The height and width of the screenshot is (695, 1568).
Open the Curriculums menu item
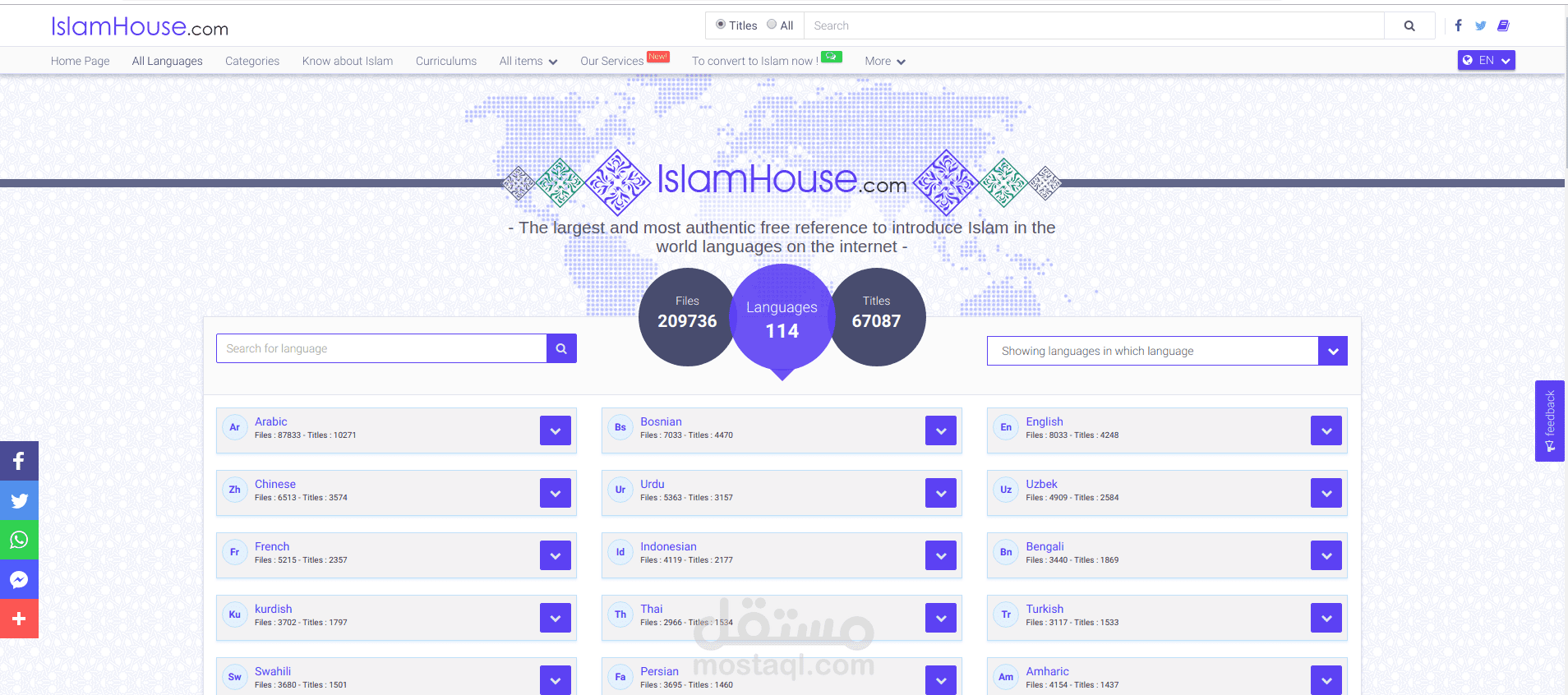click(x=446, y=61)
